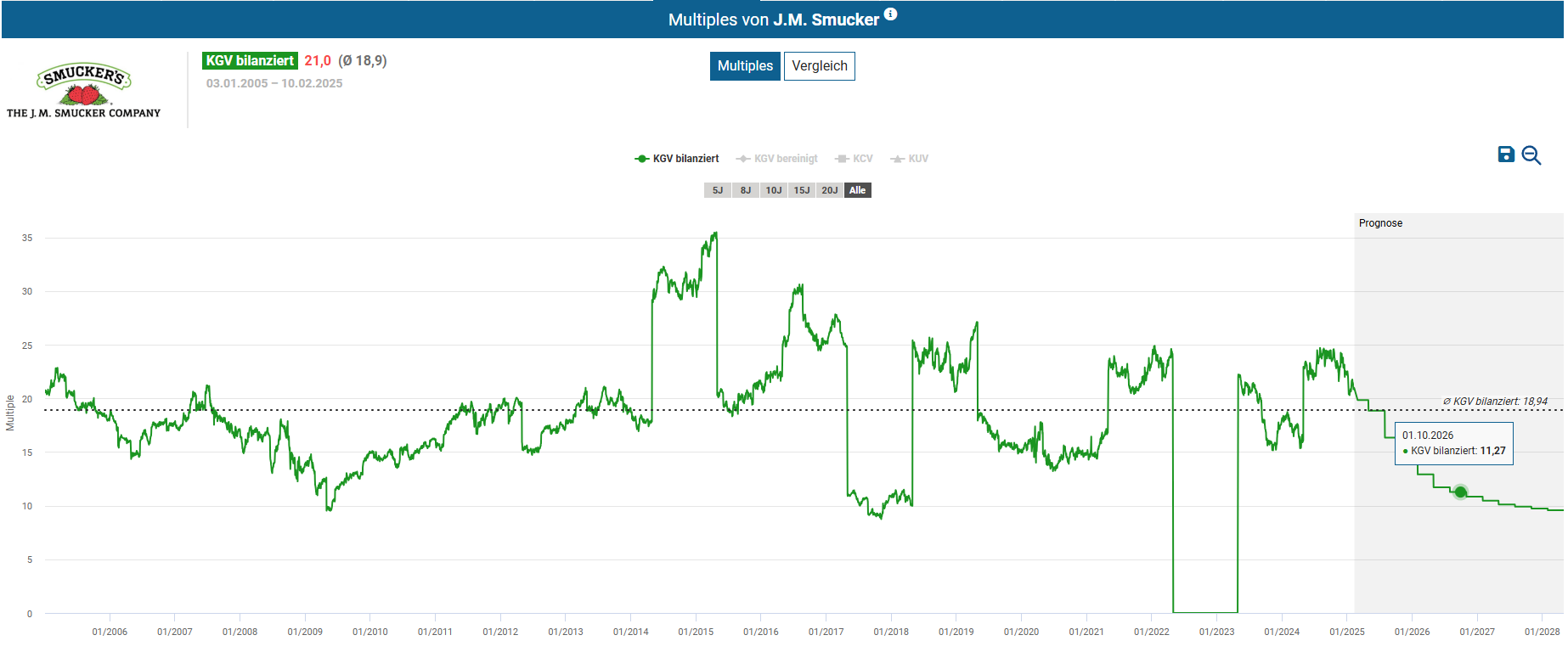The image size is (1568, 652).
Task: Enable the KUV legend series
Action: click(x=909, y=159)
